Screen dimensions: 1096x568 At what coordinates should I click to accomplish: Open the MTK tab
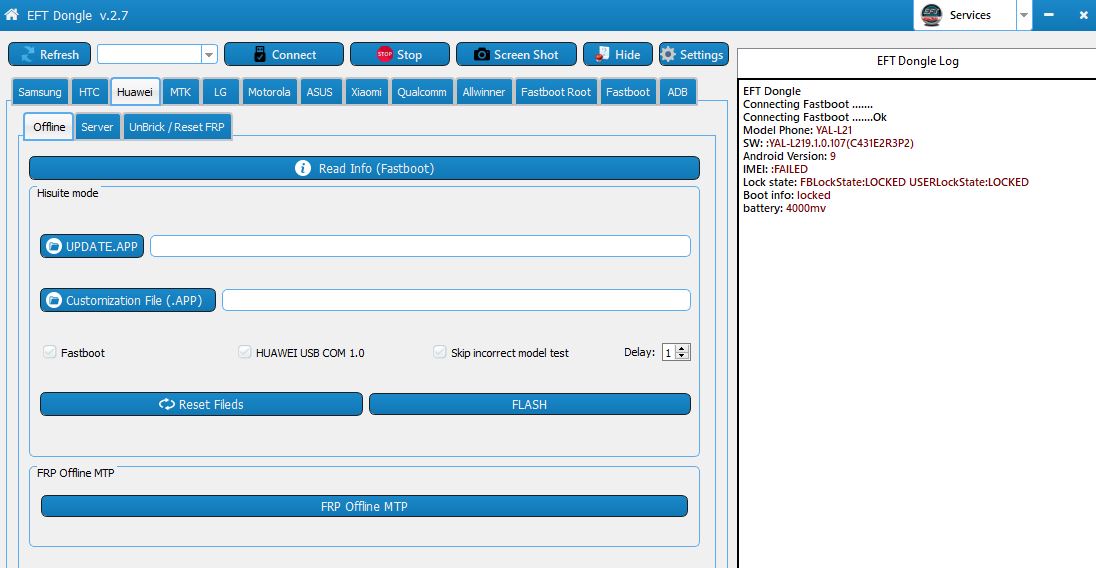[x=180, y=92]
